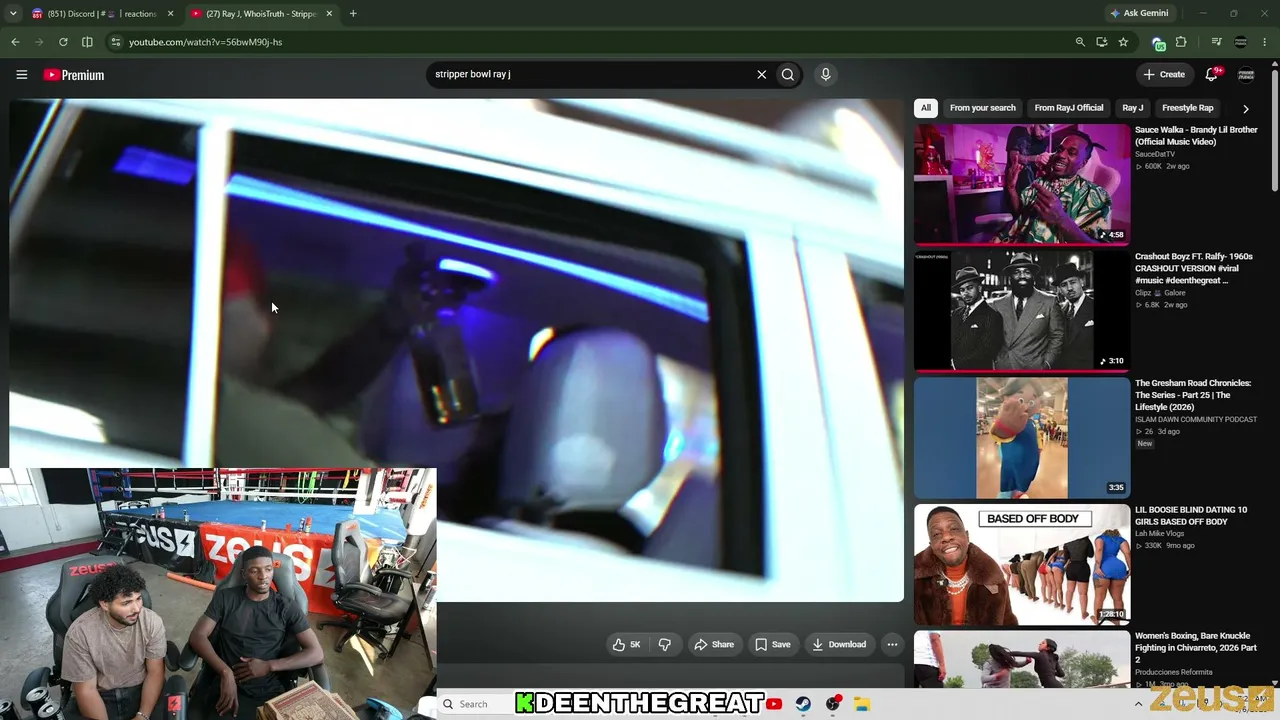Open Ask Gemini in Chrome
This screenshot has height=720, width=1280.
coord(1139,14)
